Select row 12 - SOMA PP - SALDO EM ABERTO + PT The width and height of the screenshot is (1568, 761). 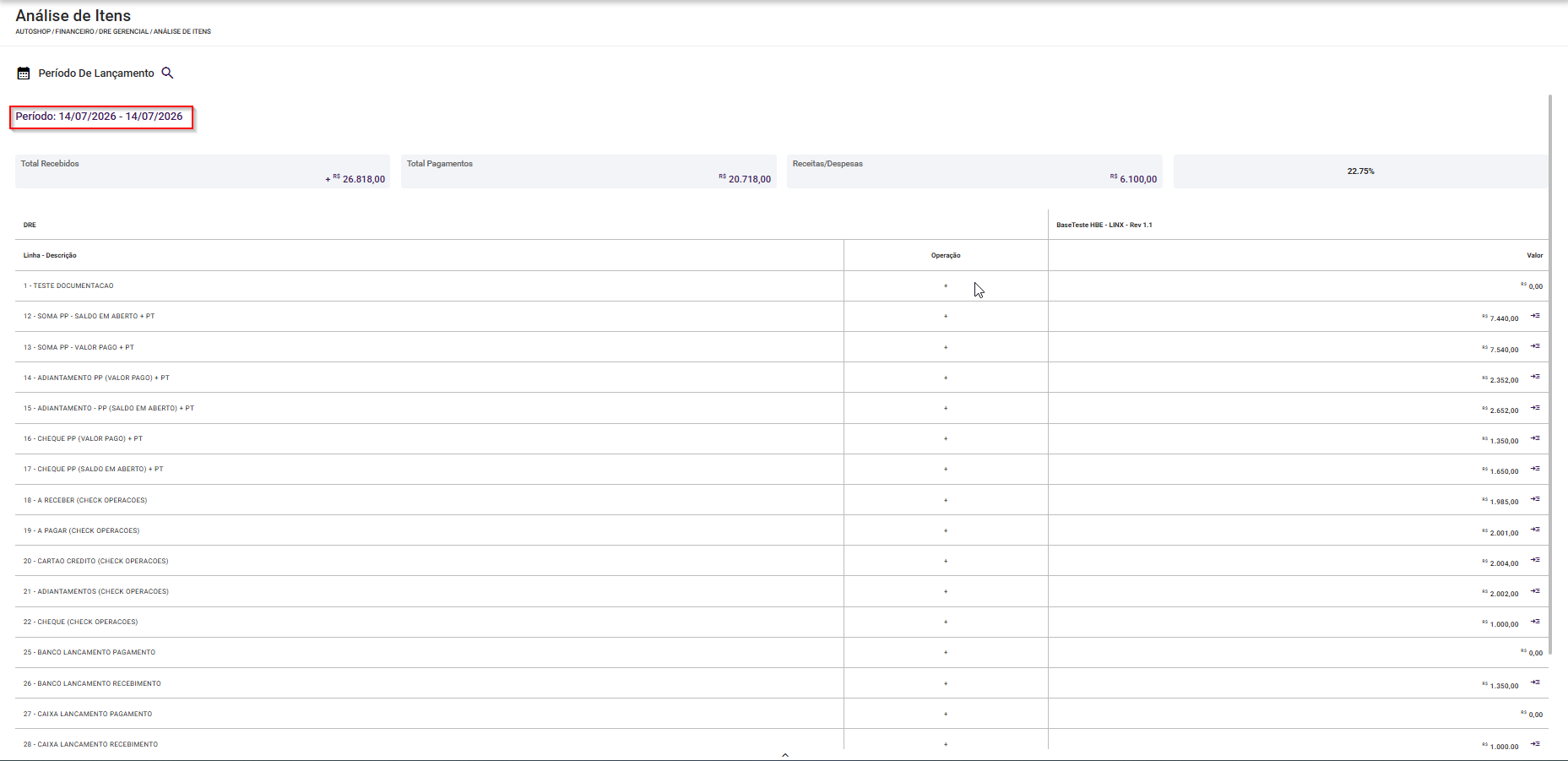(782, 316)
